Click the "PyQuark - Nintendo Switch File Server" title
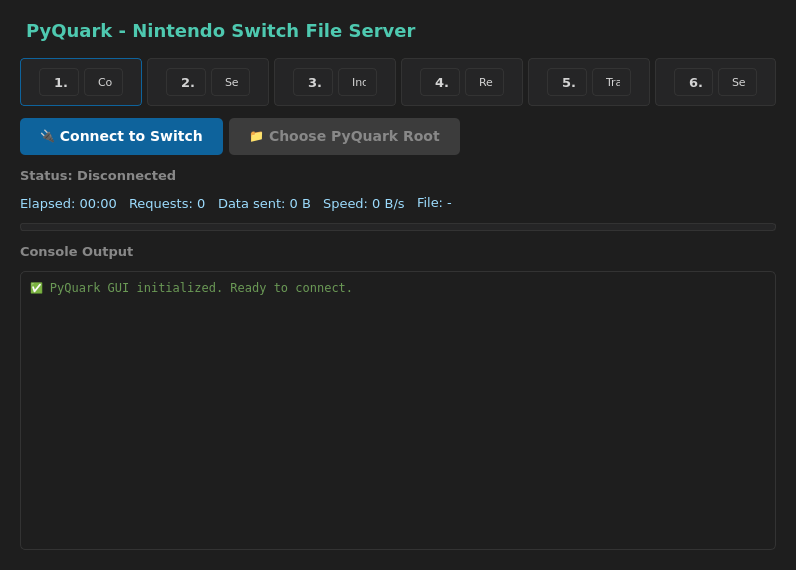The width and height of the screenshot is (796, 570). 221,31
